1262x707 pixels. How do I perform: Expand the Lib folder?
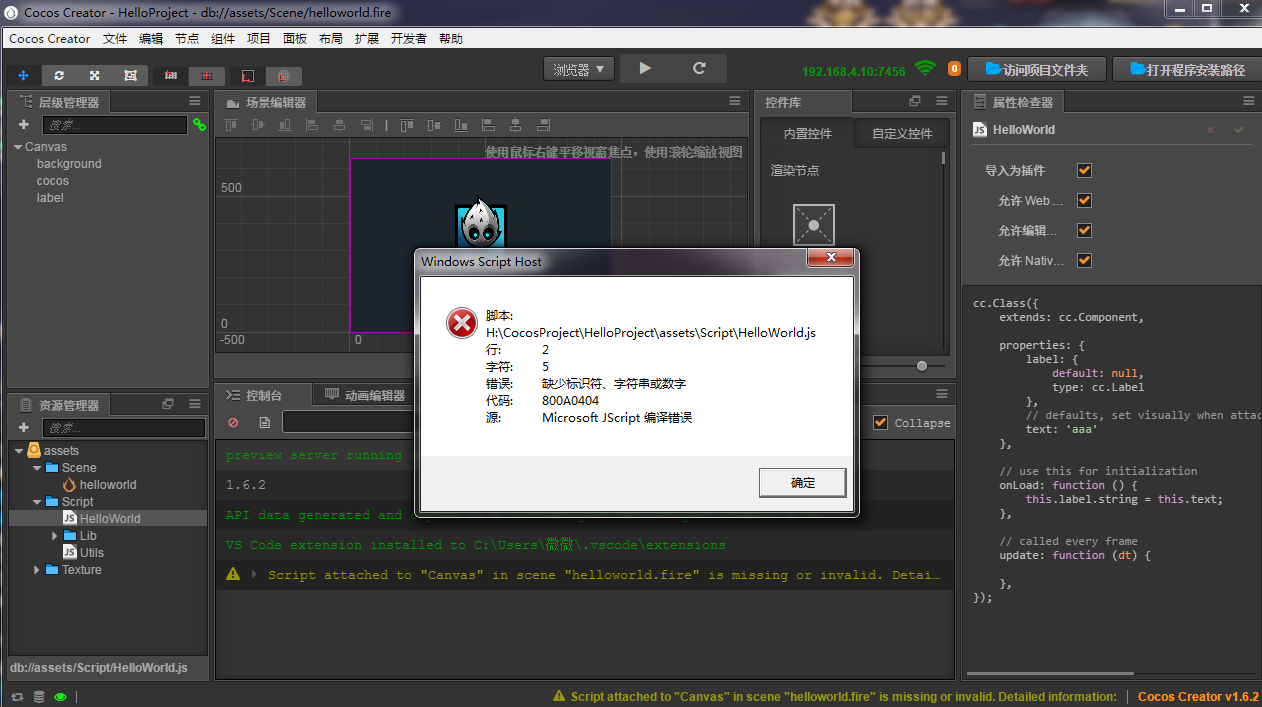[x=55, y=536]
